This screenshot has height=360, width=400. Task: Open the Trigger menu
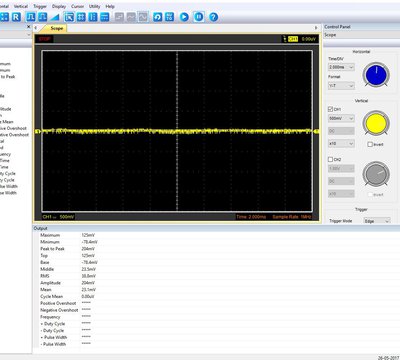pos(40,6)
